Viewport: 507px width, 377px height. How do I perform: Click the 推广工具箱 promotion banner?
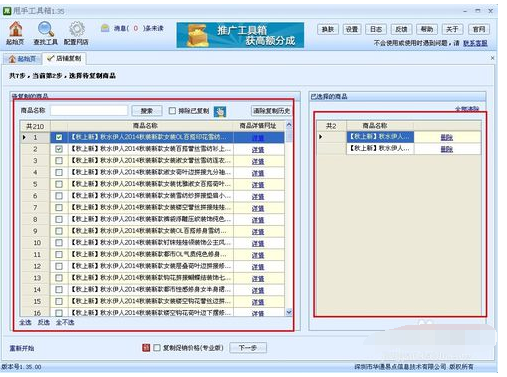(240, 35)
